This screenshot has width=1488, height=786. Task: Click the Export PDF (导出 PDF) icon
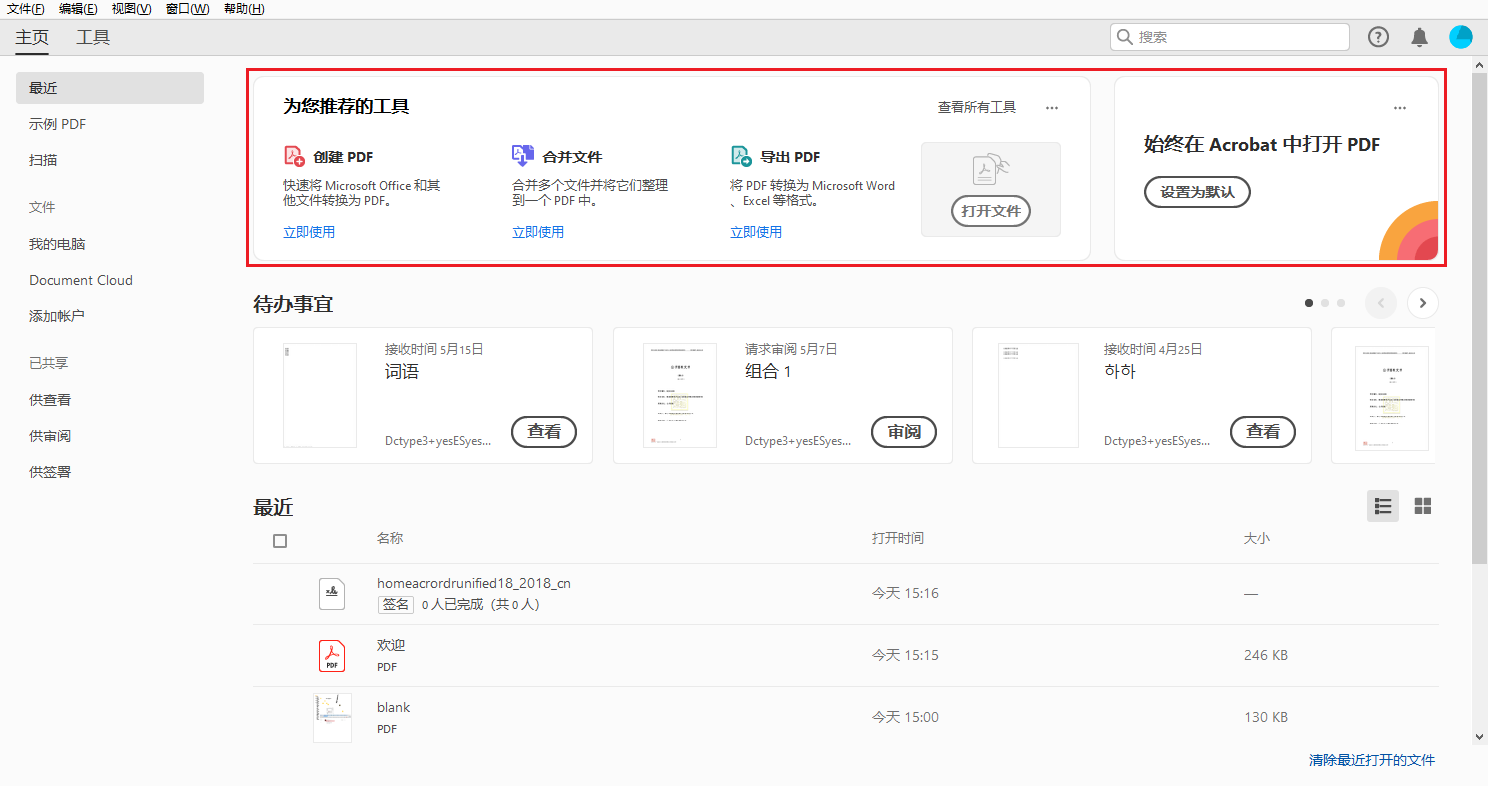(741, 156)
